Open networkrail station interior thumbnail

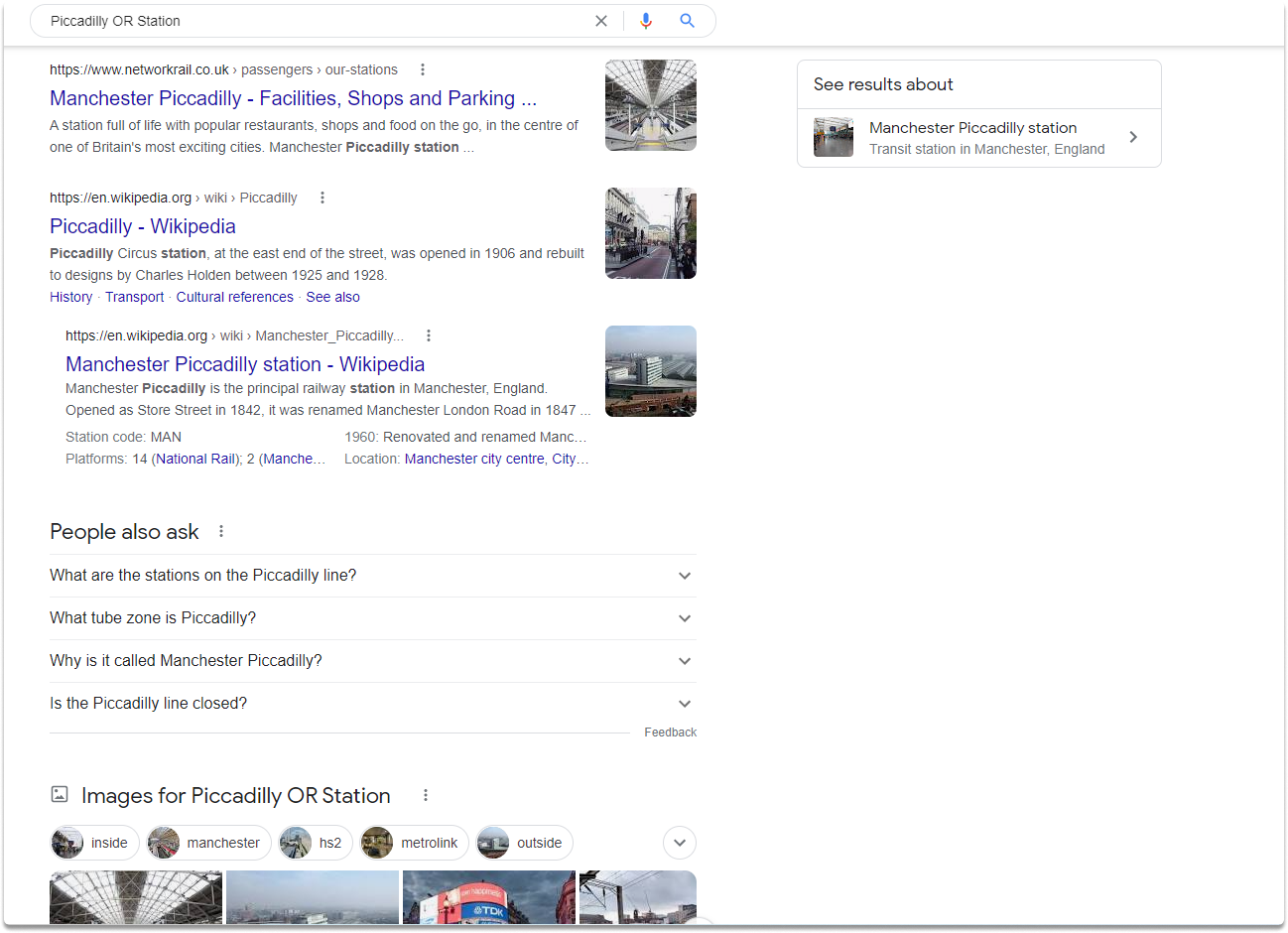pos(651,105)
